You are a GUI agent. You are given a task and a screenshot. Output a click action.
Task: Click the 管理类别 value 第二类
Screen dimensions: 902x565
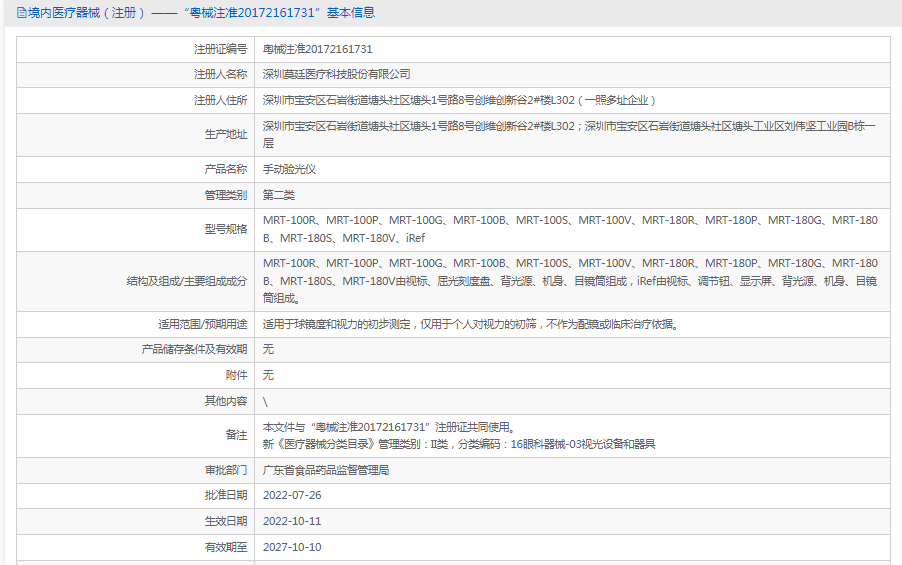click(x=279, y=195)
